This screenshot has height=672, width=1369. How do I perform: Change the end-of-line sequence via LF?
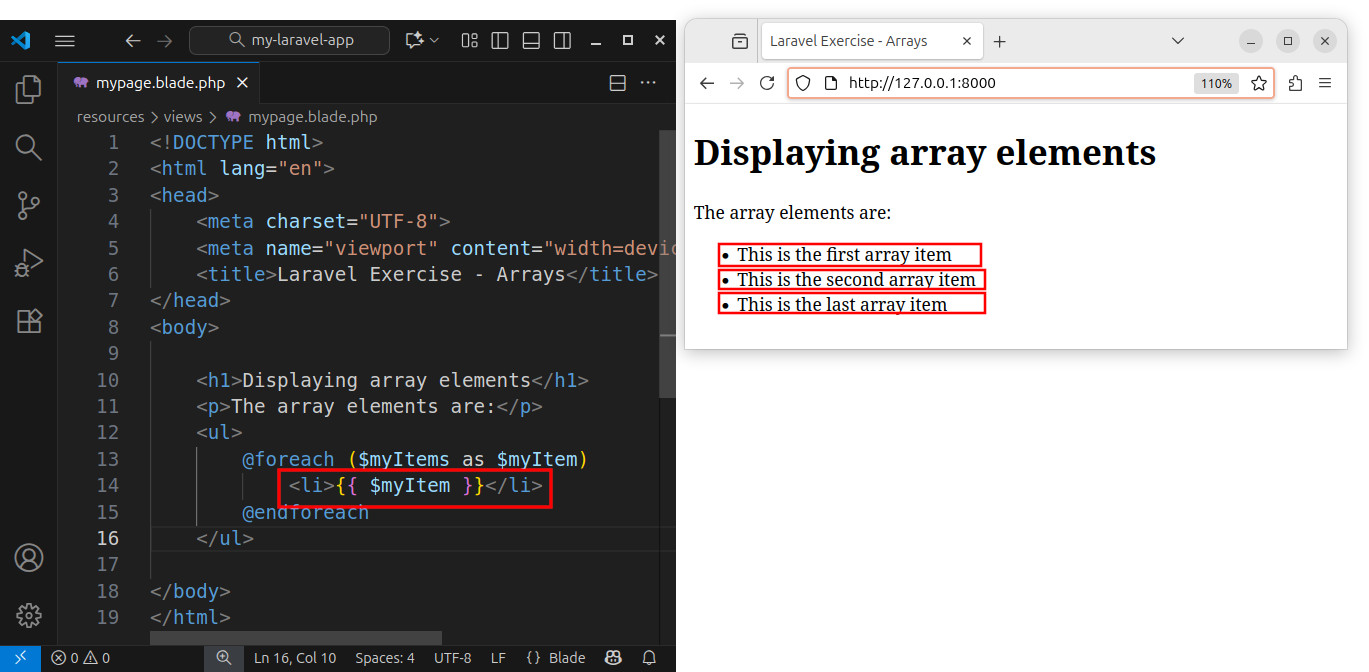[x=498, y=658]
